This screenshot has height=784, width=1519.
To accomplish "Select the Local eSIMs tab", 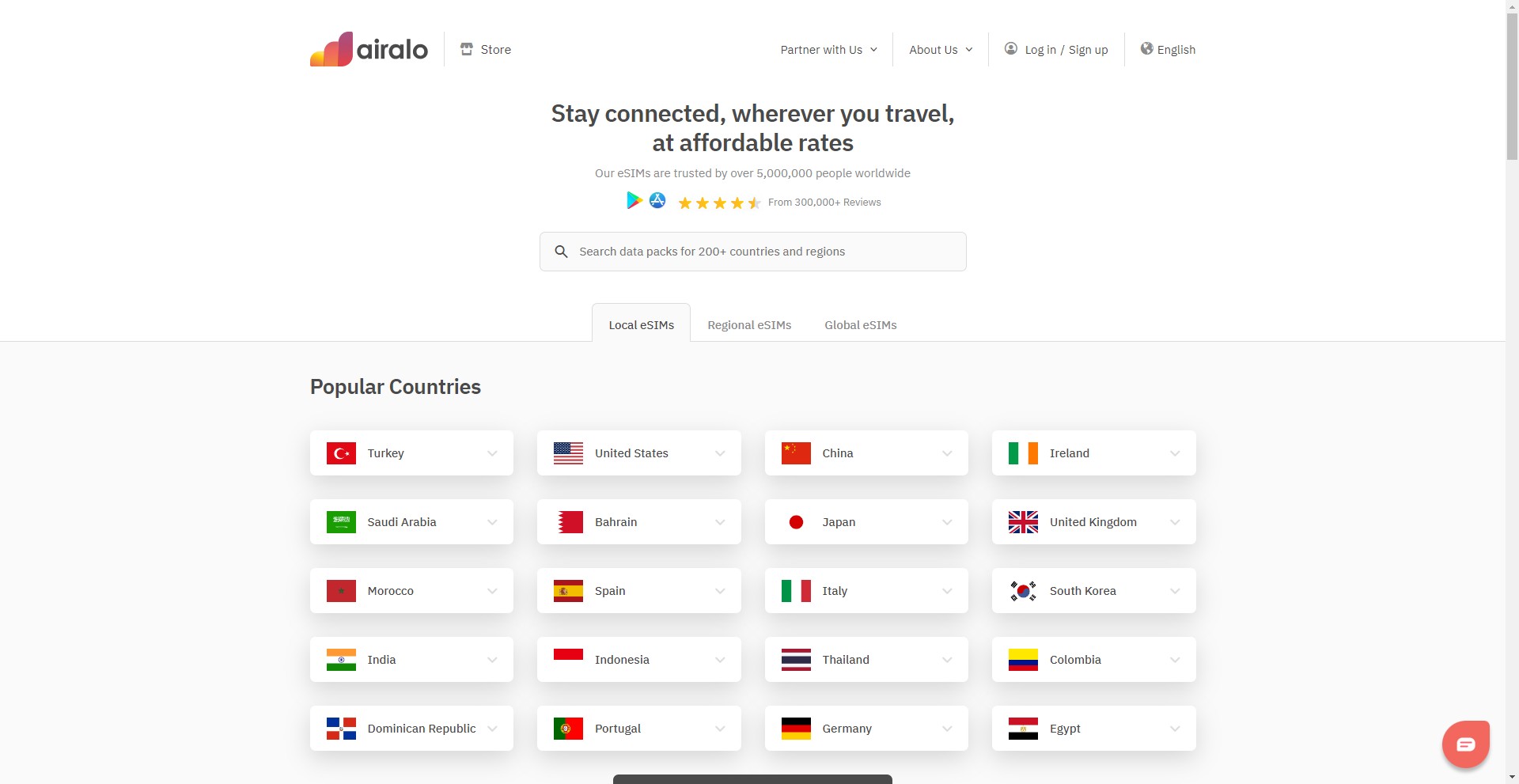I will pos(641,325).
